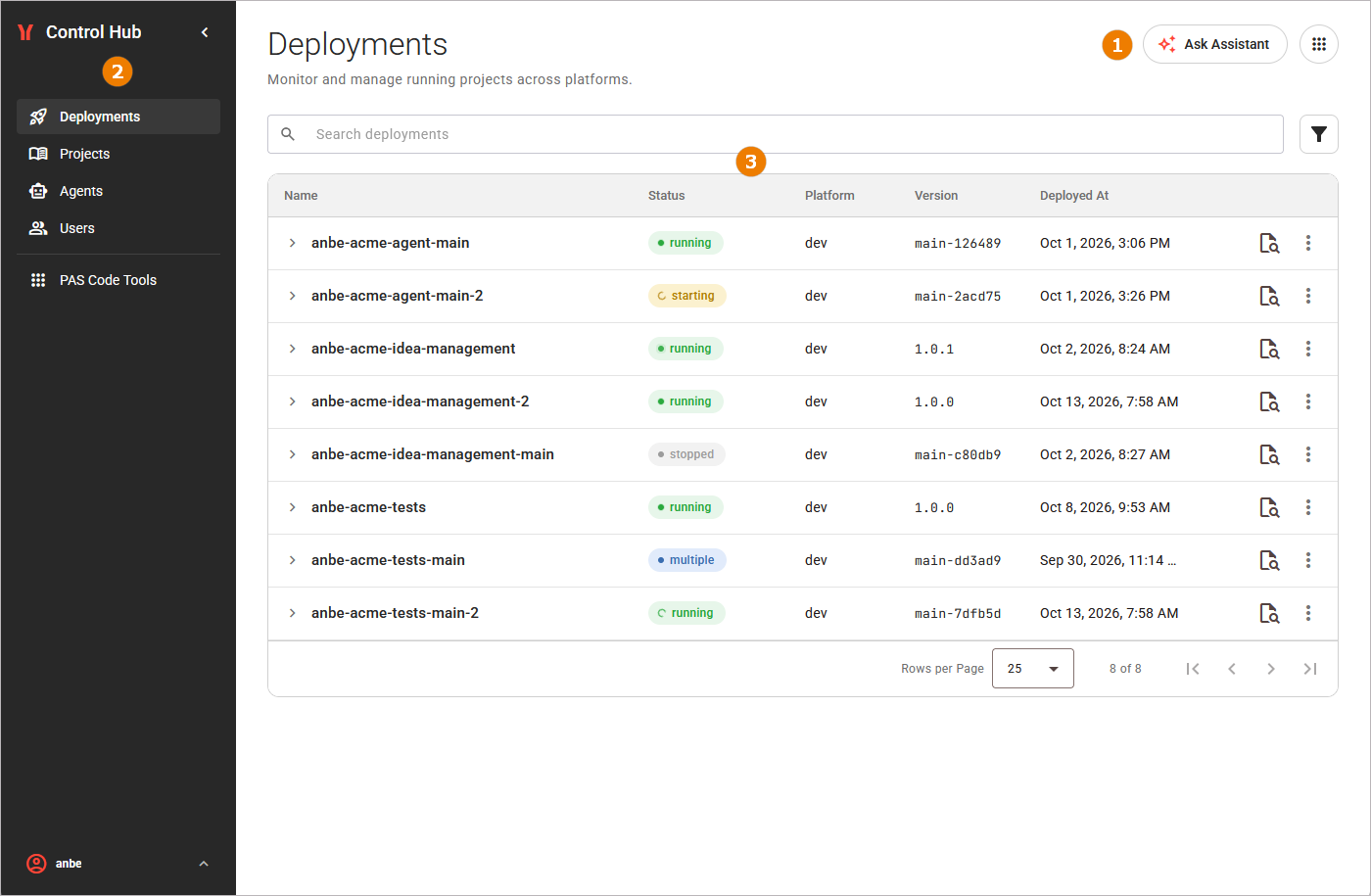This screenshot has height=896, width=1371.
Task: View logs for anbe-acme-agent-main-2
Action: (x=1269, y=296)
